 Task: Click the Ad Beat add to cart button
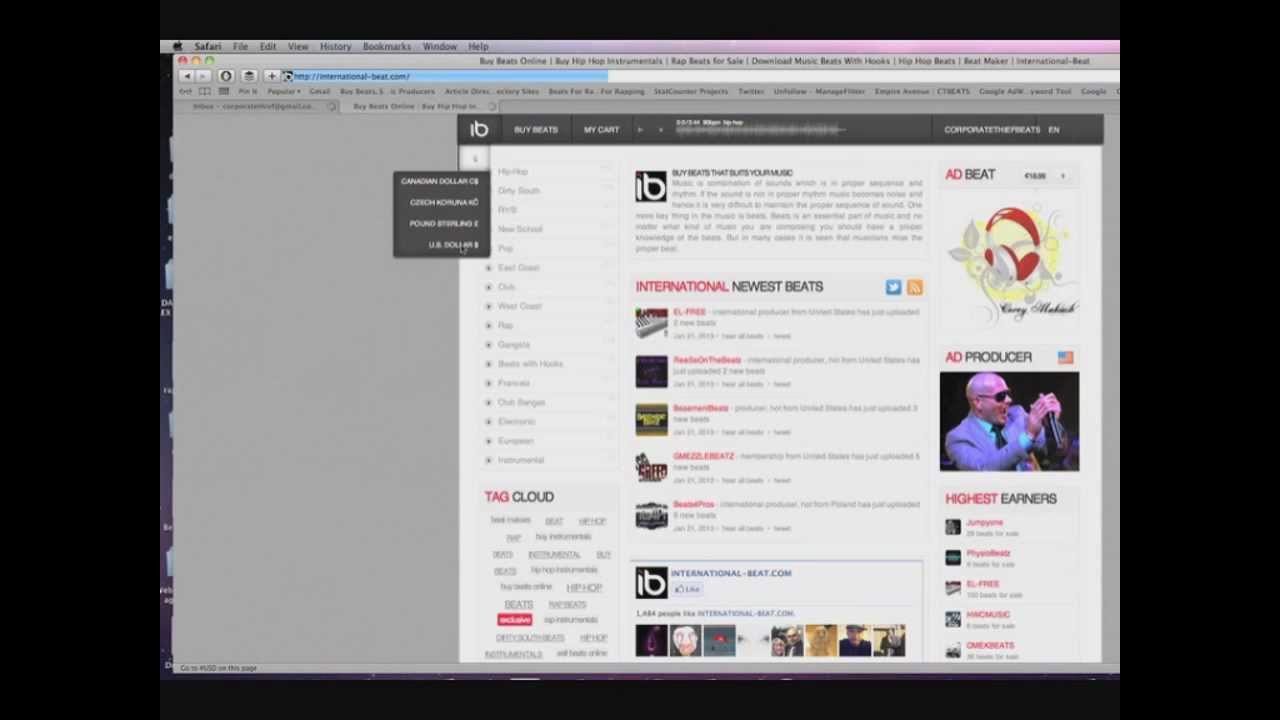tap(1063, 176)
